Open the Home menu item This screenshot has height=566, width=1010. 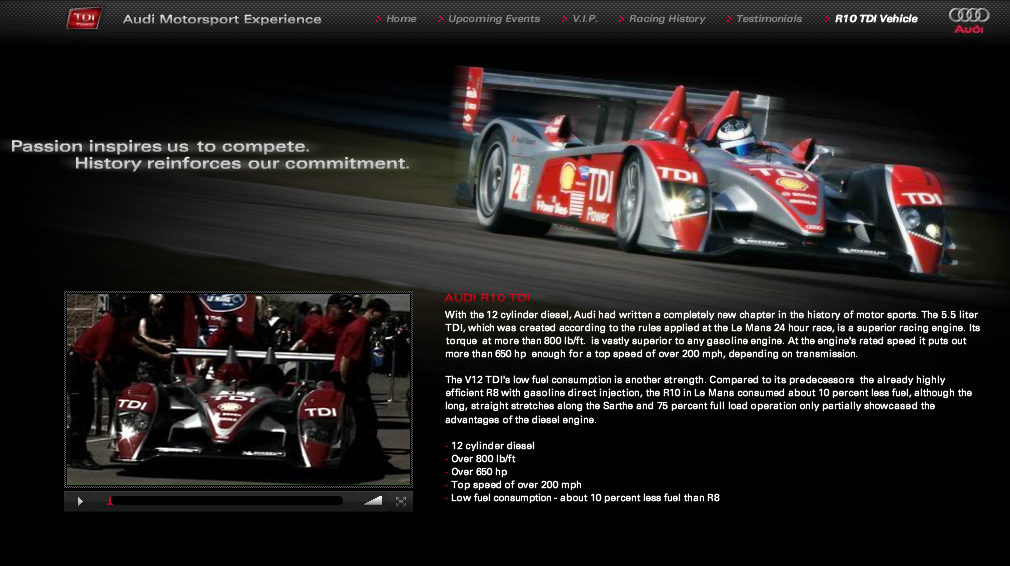click(401, 19)
